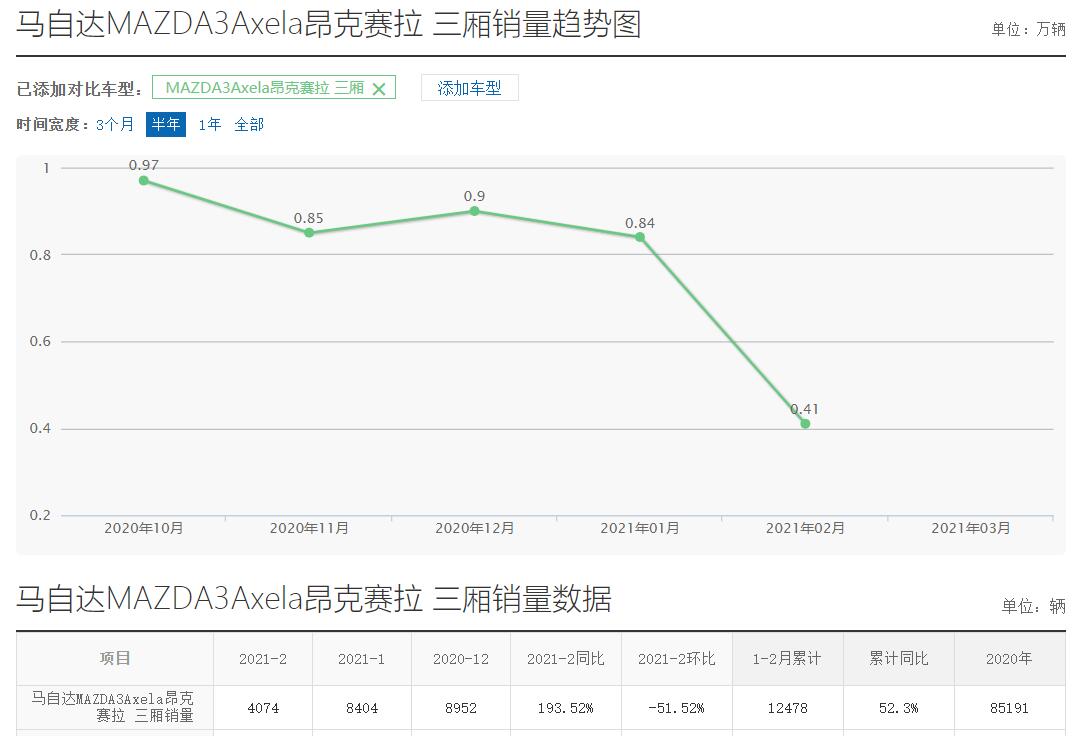
Task: Click the 添加车型 button
Action: point(469,88)
